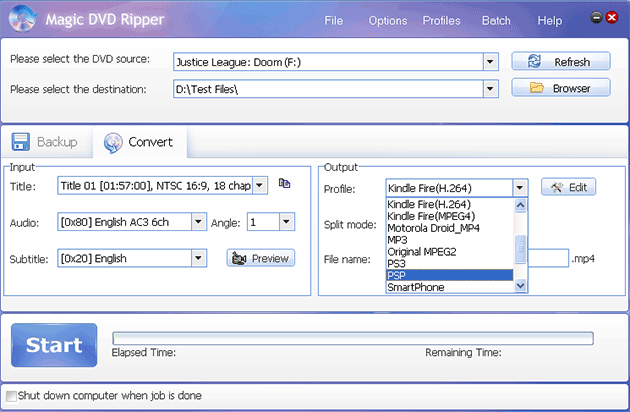Minimize the Magic DVD Ripper window
The height and width of the screenshot is (412, 630).
596,17
